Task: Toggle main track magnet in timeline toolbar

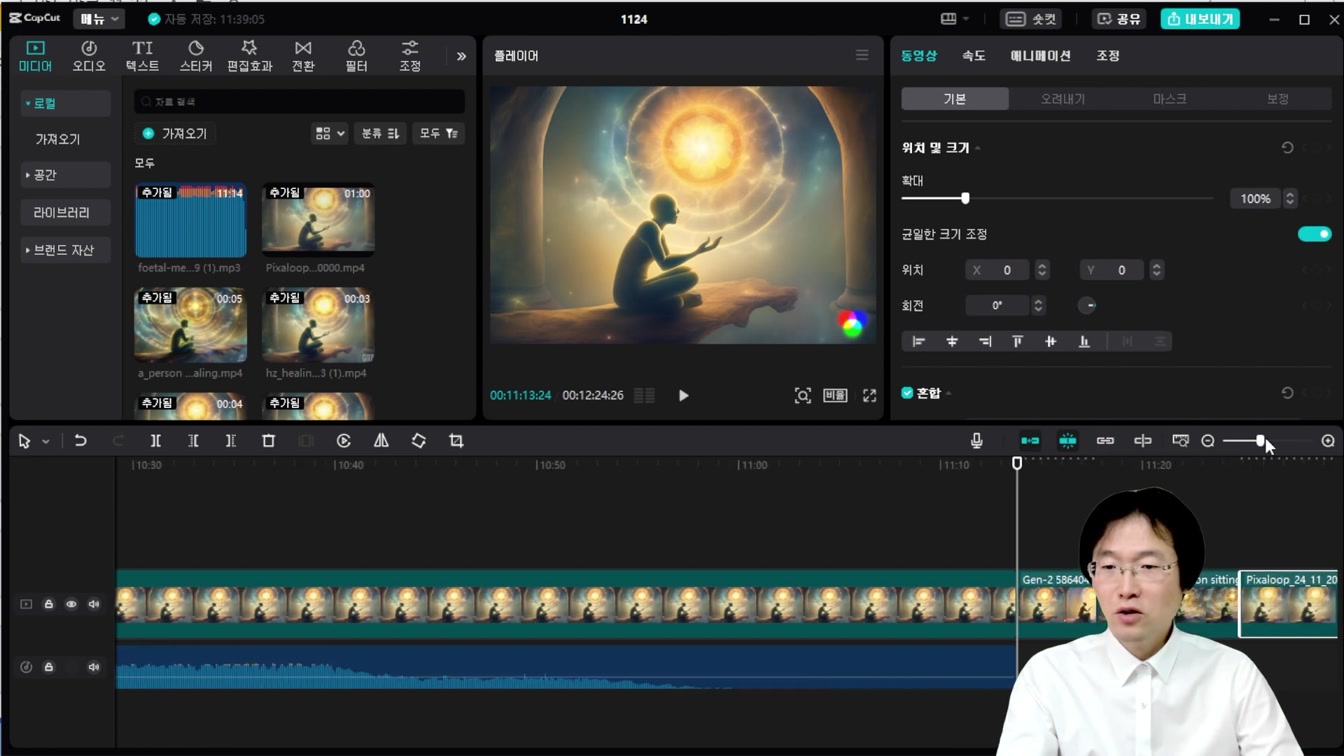Action: point(1030,441)
